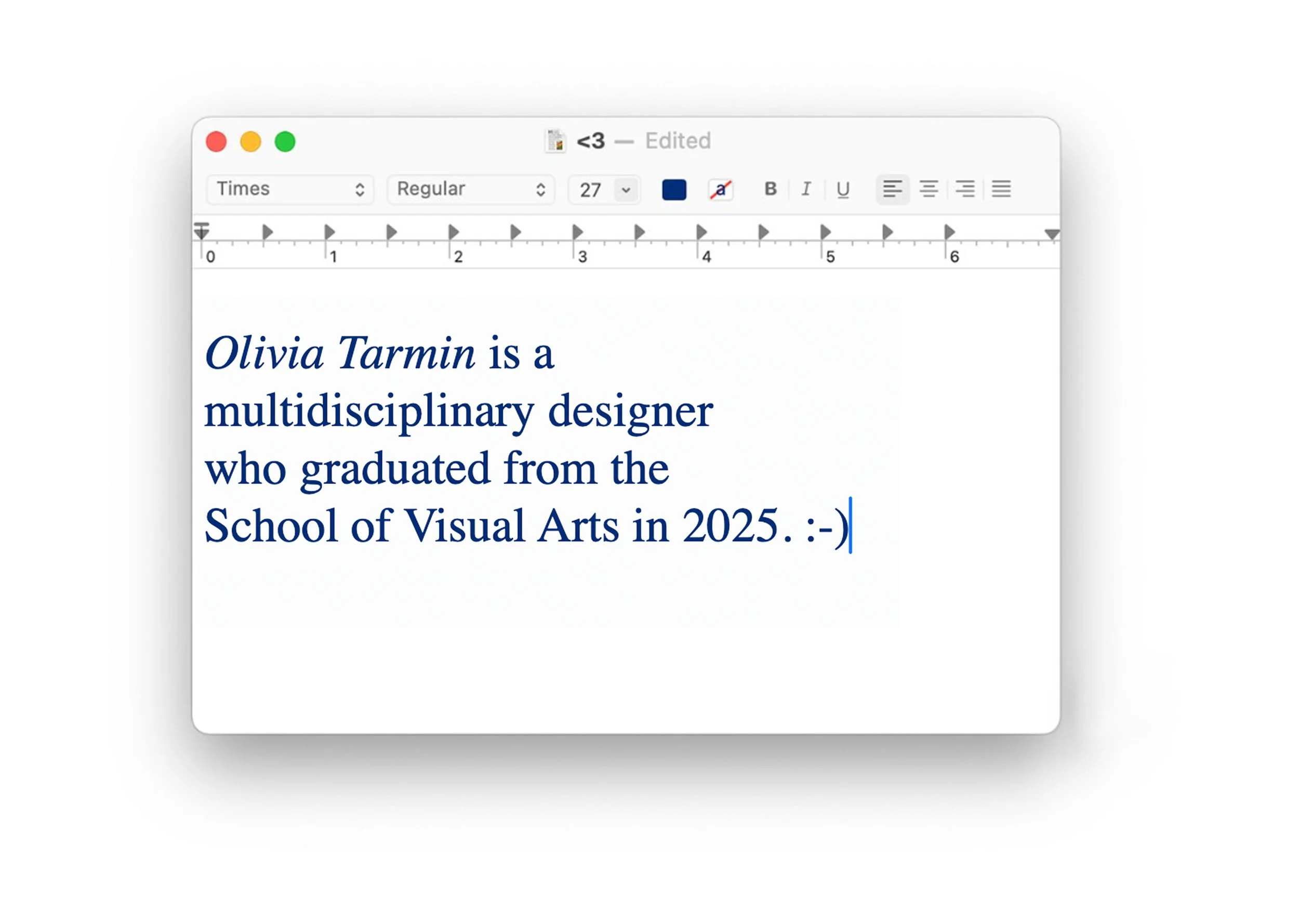Viewport: 1299px width, 924px height.
Task: Open the Times font family dropdown
Action: tap(289, 189)
